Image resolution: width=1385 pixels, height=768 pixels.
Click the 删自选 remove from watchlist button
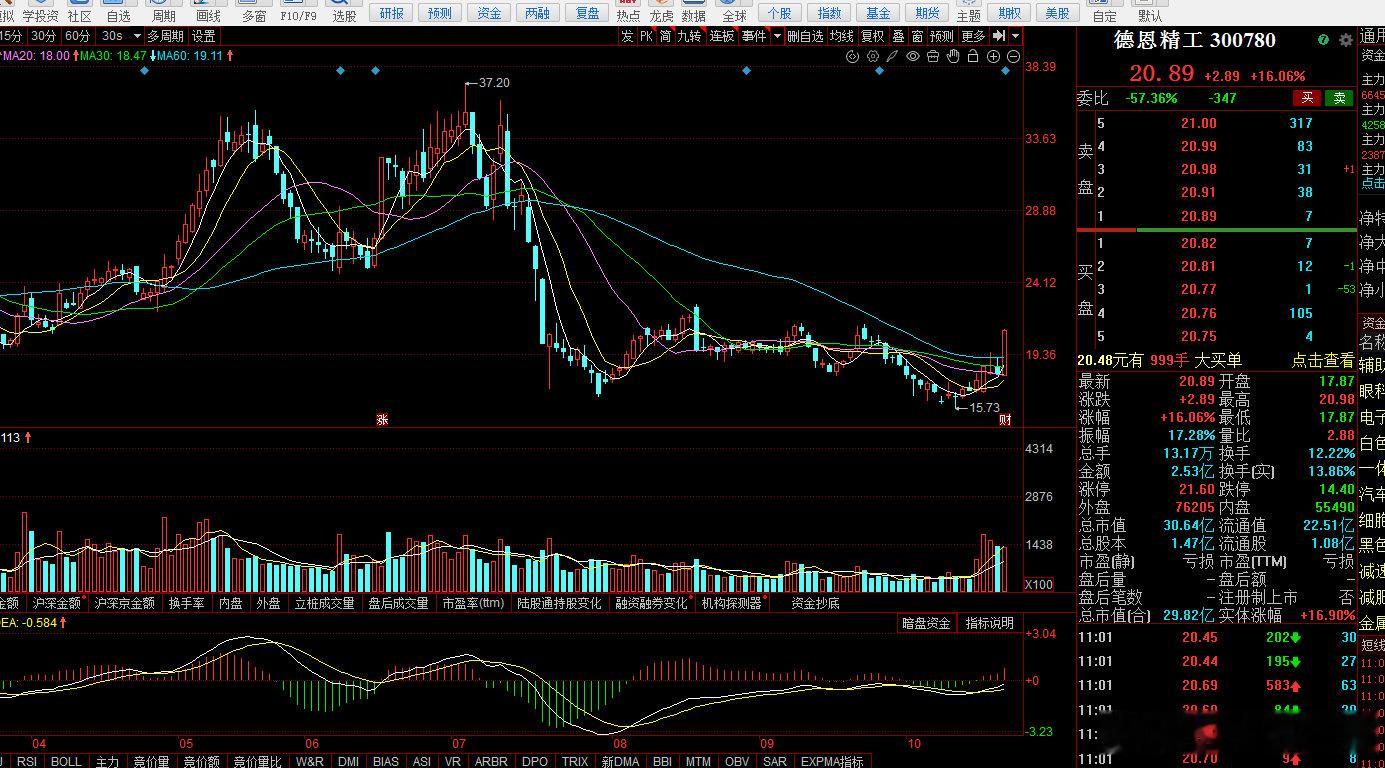click(805, 36)
